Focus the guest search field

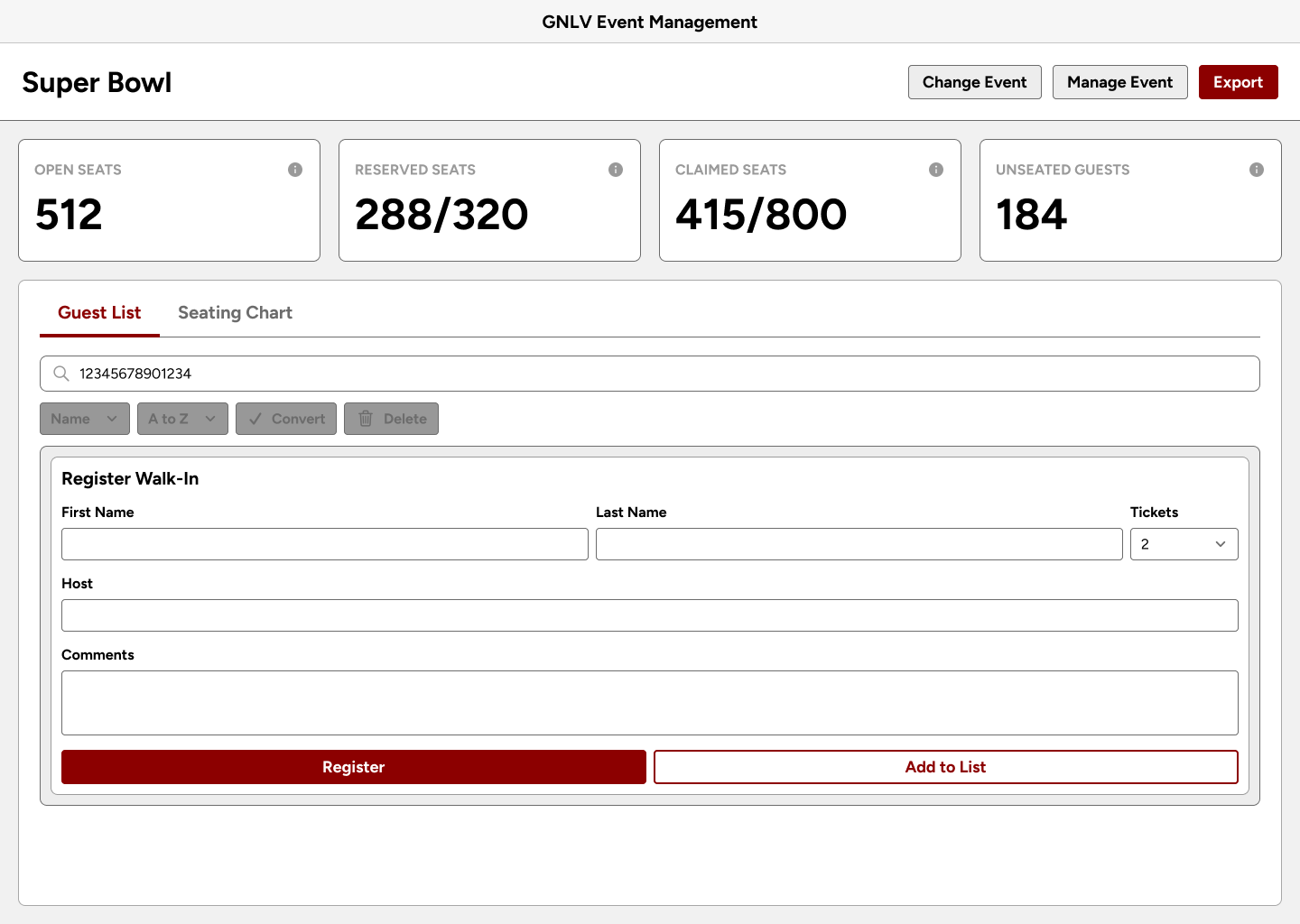tap(650, 374)
